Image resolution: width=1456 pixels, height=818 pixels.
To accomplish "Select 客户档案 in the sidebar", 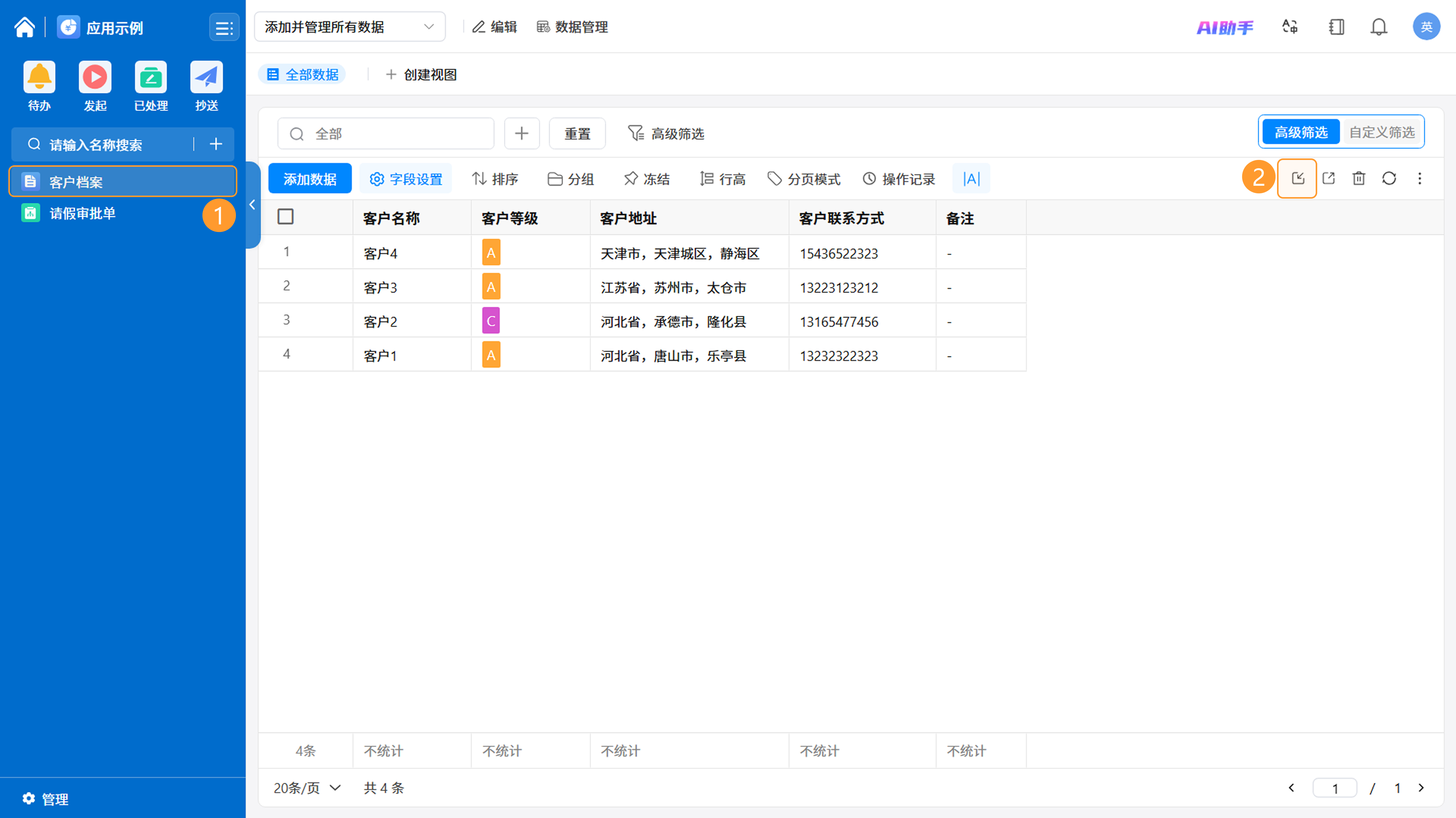I will [x=122, y=181].
